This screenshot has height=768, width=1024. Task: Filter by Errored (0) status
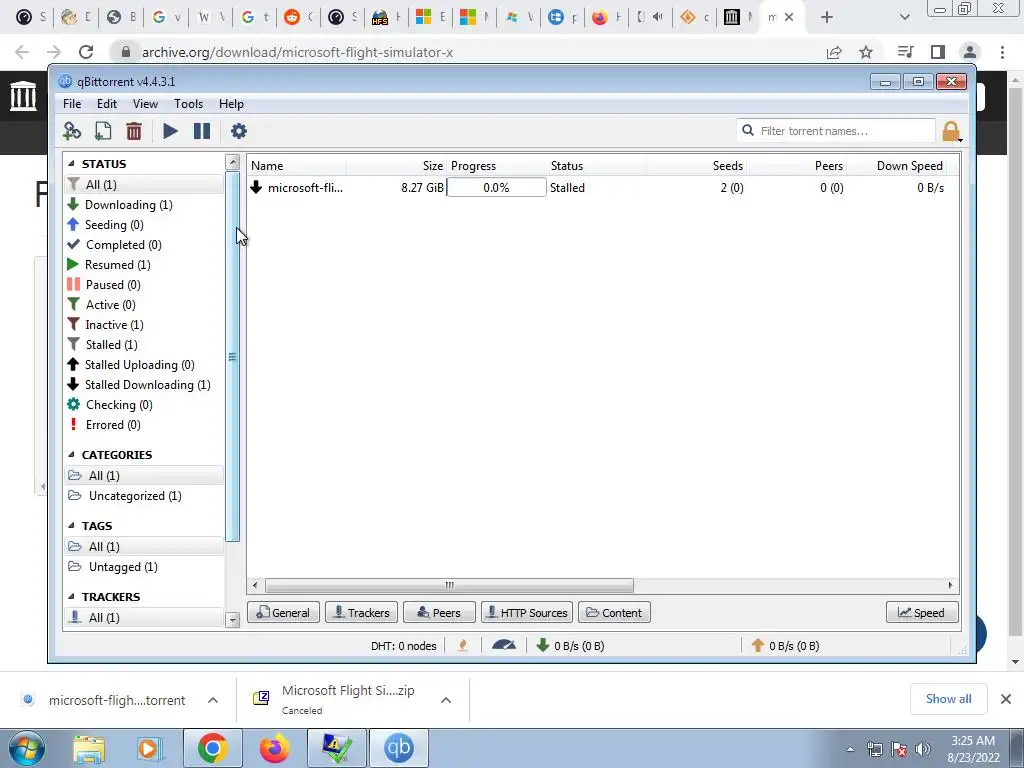[113, 425]
